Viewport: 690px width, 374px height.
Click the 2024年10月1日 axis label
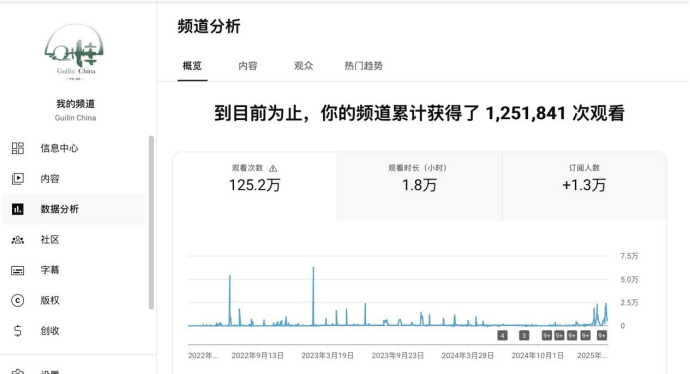tap(537, 356)
